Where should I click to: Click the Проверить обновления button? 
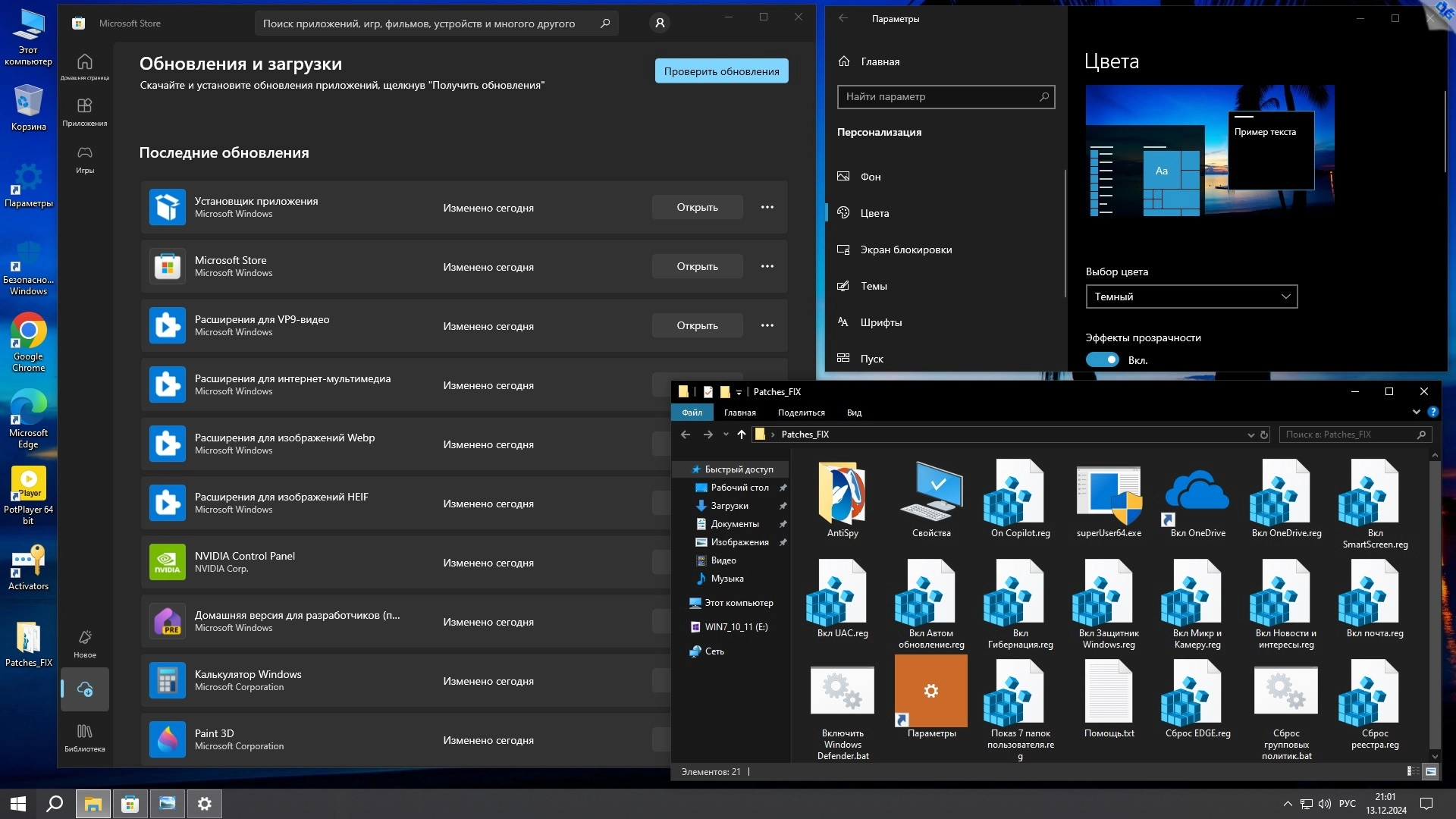tap(721, 71)
